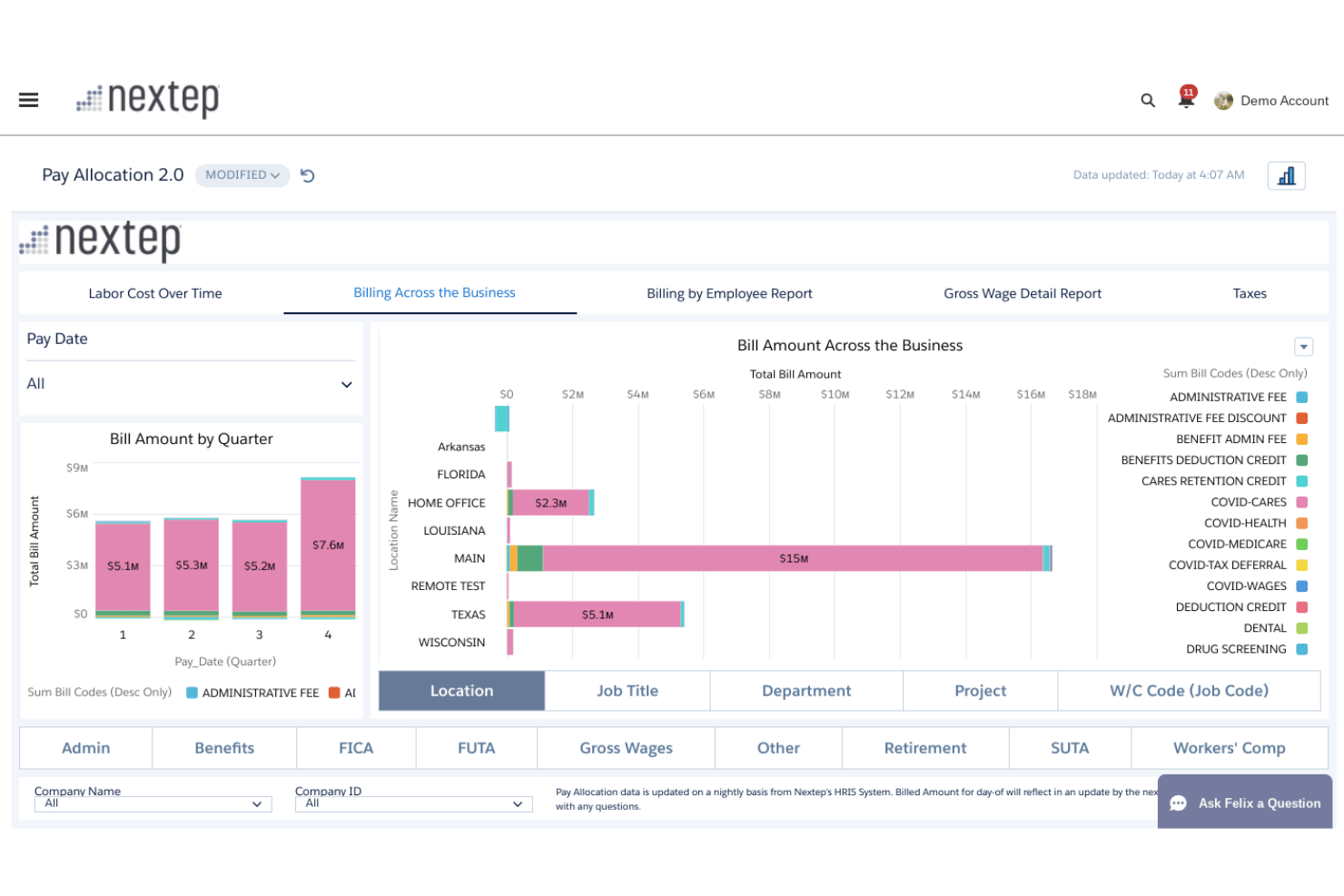Filter by Admin bill category
1344x896 pixels.
[x=85, y=748]
